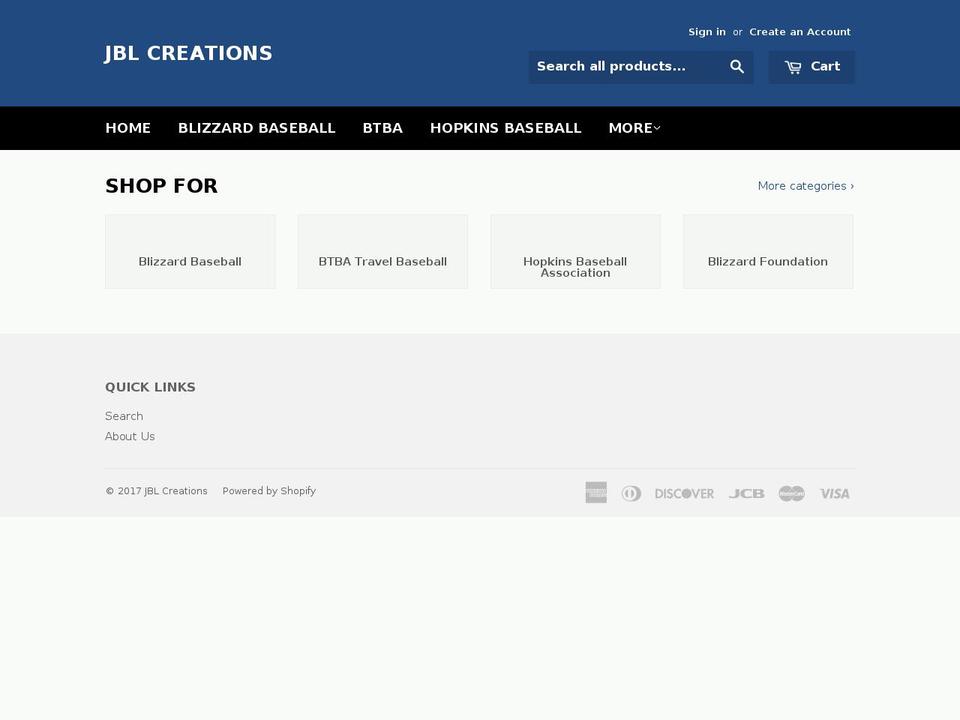Click the search magnifier icon

tap(737, 66)
